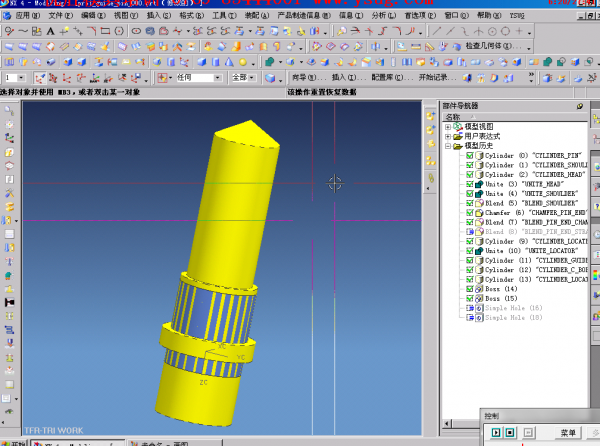Image resolution: width=600 pixels, height=446 pixels.
Task: Open the 编辑(E) menu
Action: tap(93, 16)
